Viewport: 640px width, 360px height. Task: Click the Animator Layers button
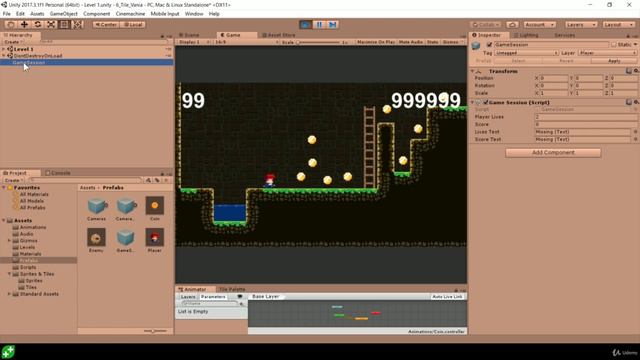(188, 297)
